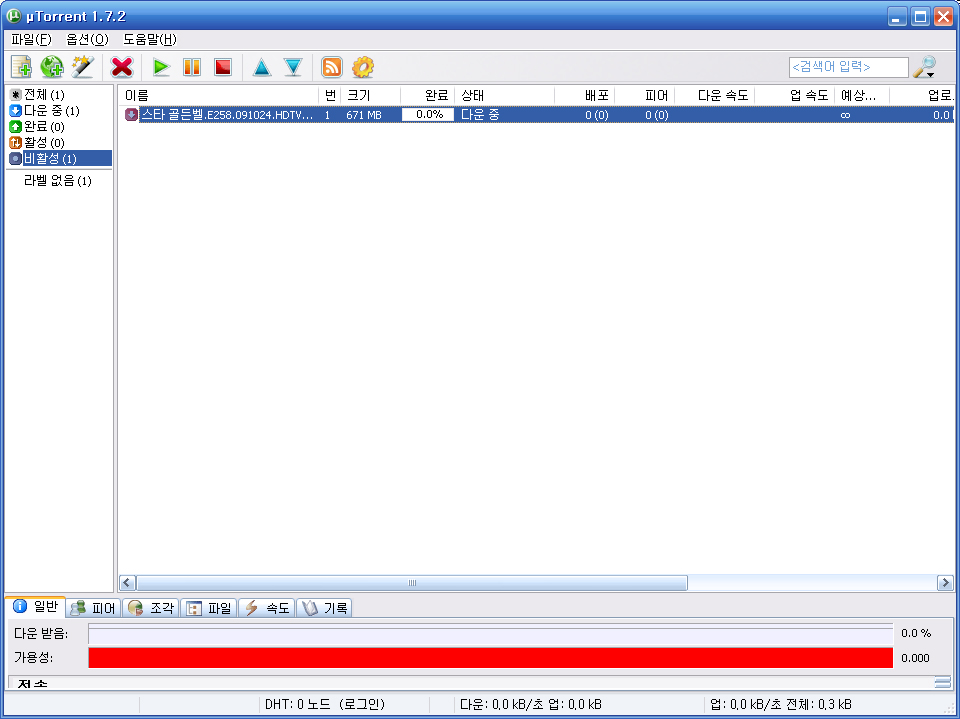Sort by the 배포 column header
Viewport: 960px width, 719px height.
[585, 95]
